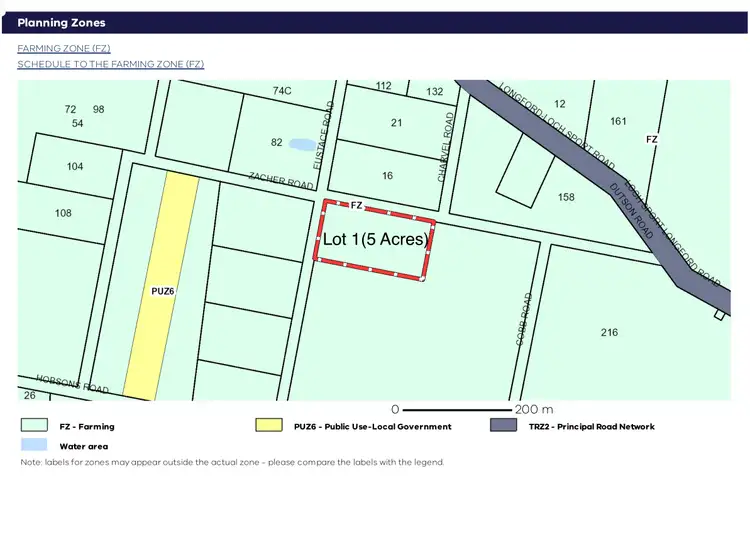Select the Lot 1 (5 Acres) parcel
The width and height of the screenshot is (750, 535).
pyautogui.click(x=375, y=240)
